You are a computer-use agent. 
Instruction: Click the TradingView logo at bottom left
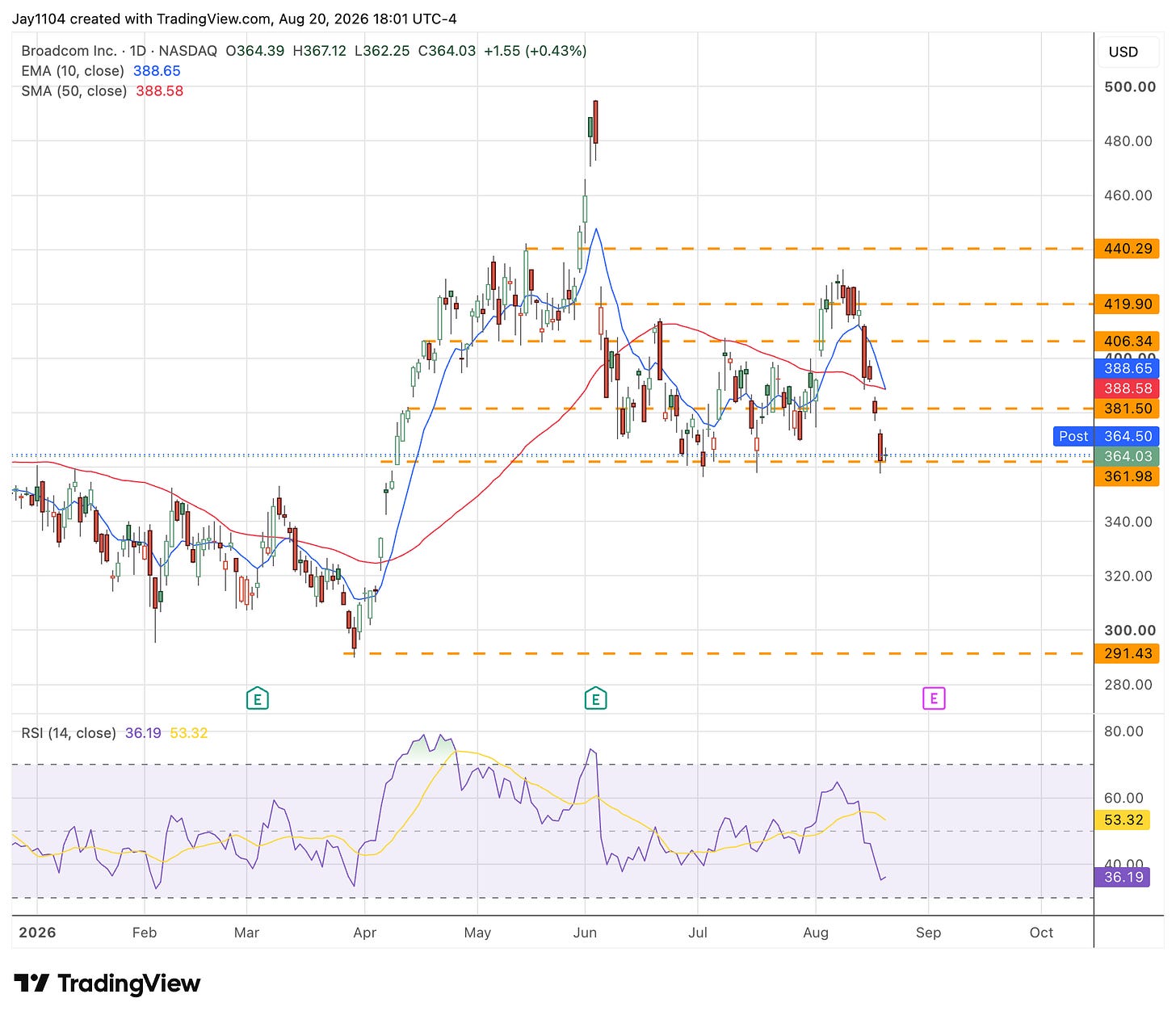pyautogui.click(x=107, y=983)
